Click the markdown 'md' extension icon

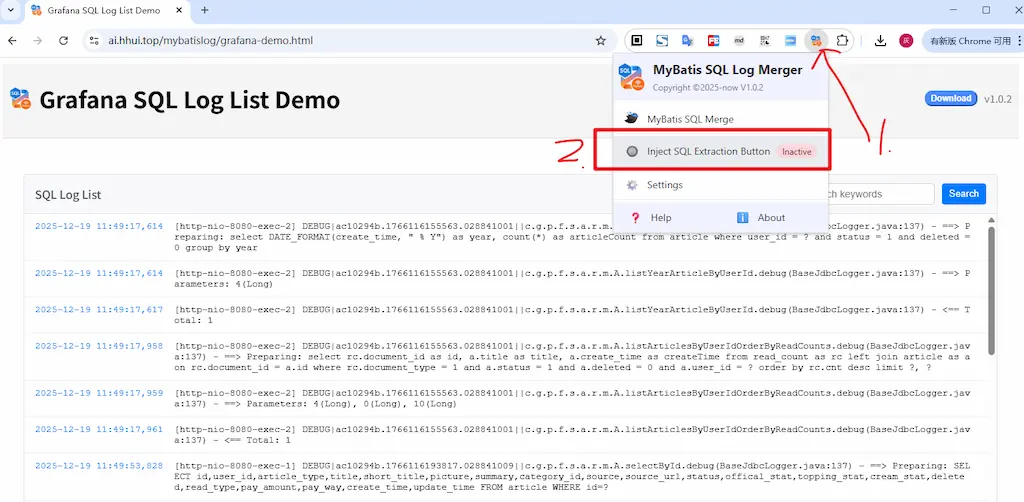[x=739, y=41]
